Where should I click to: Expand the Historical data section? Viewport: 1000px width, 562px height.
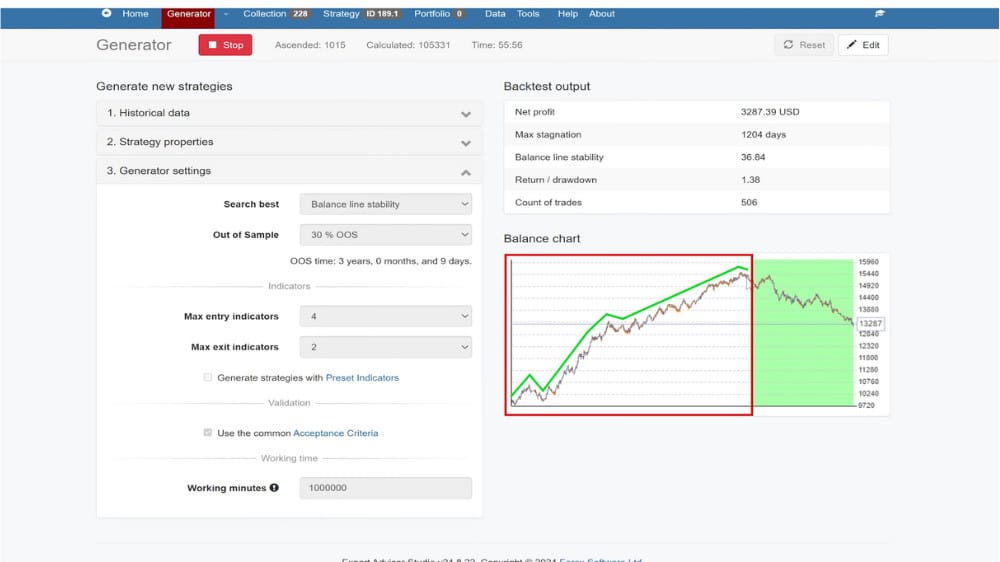pos(288,114)
